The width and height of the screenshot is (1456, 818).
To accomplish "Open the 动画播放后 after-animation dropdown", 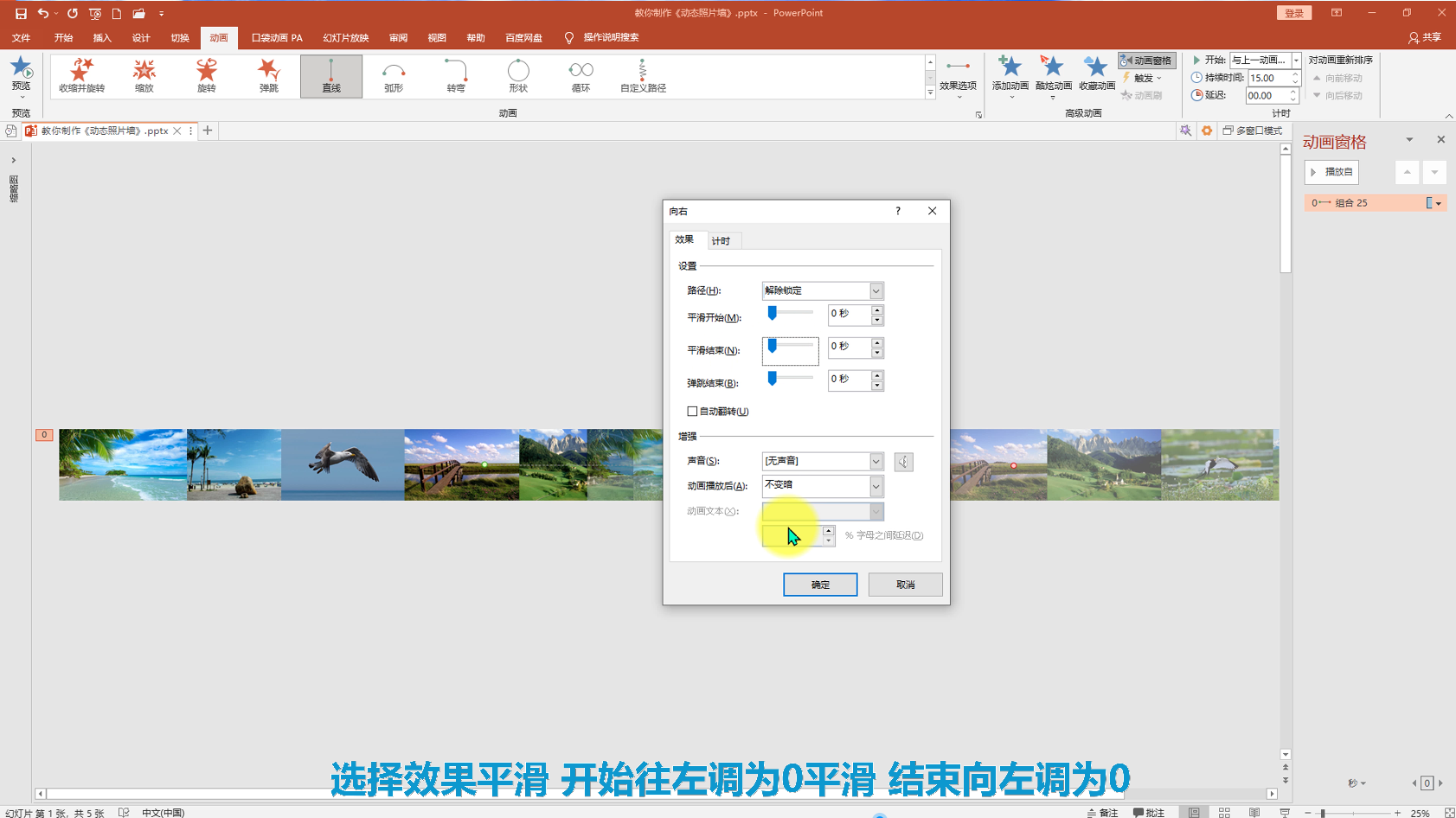I will pyautogui.click(x=876, y=486).
